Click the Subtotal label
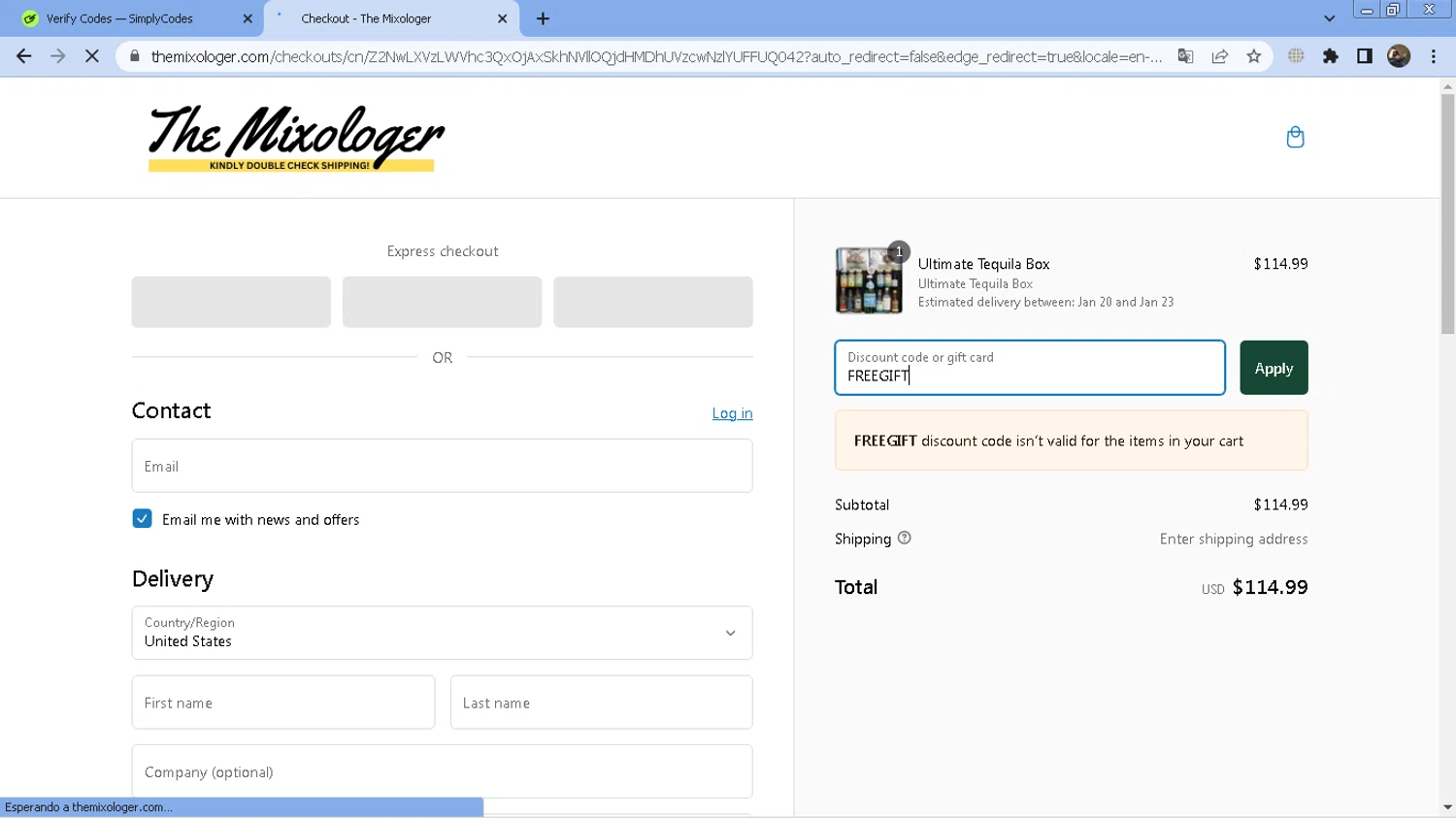This screenshot has height=818, width=1456. point(862,505)
